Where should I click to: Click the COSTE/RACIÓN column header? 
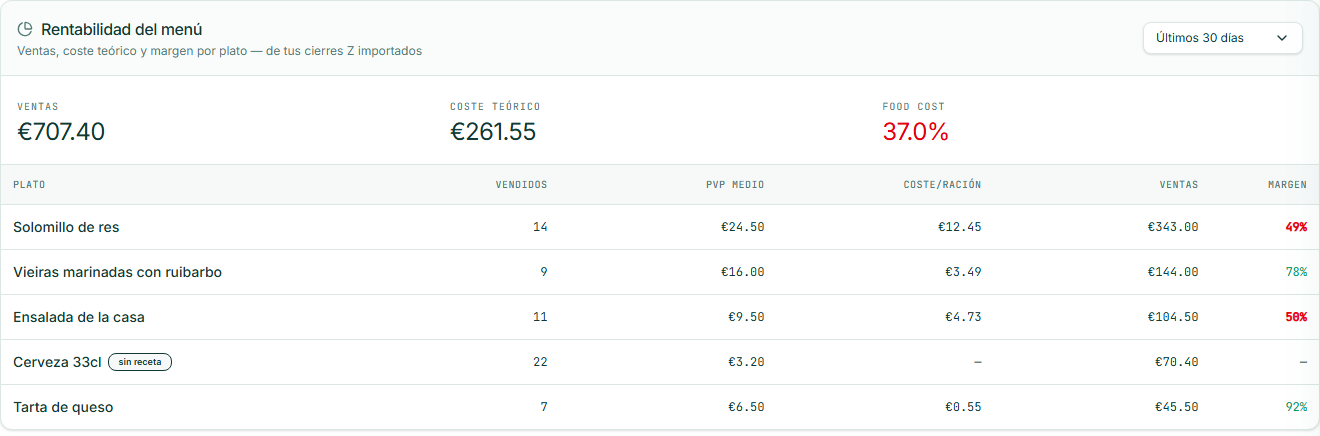pyautogui.click(x=943, y=185)
